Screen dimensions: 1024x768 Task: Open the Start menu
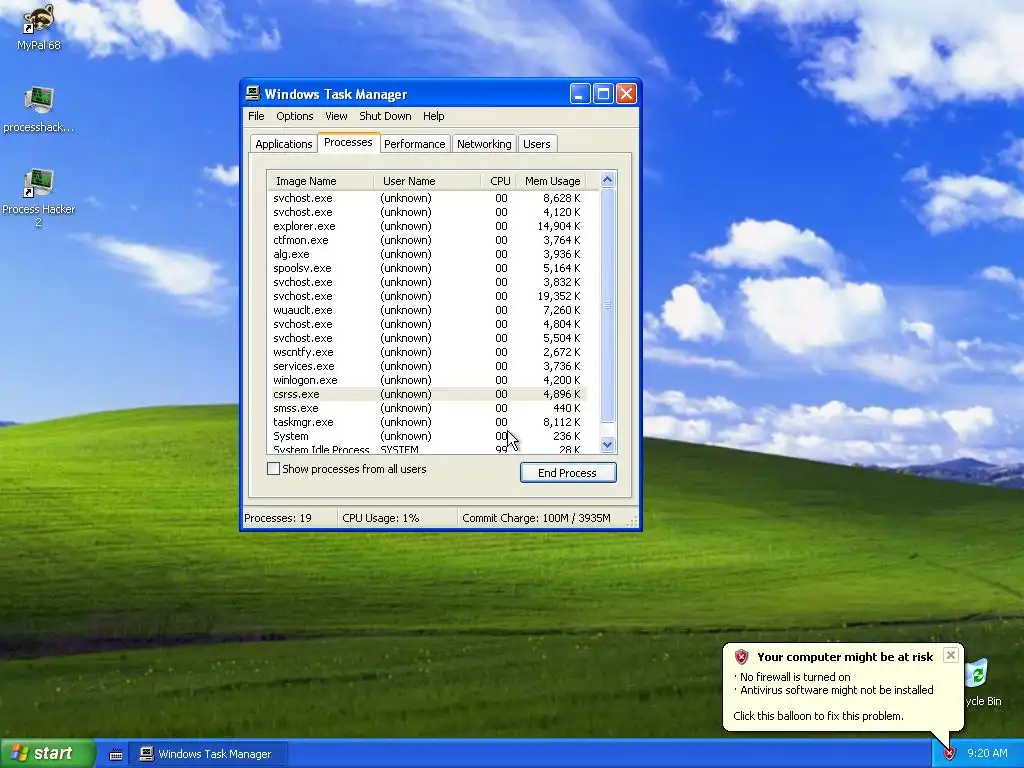(47, 754)
